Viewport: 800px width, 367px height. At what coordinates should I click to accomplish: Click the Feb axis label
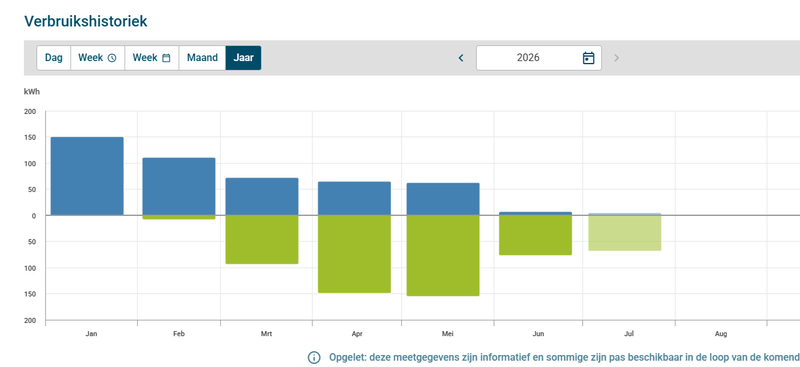point(179,334)
